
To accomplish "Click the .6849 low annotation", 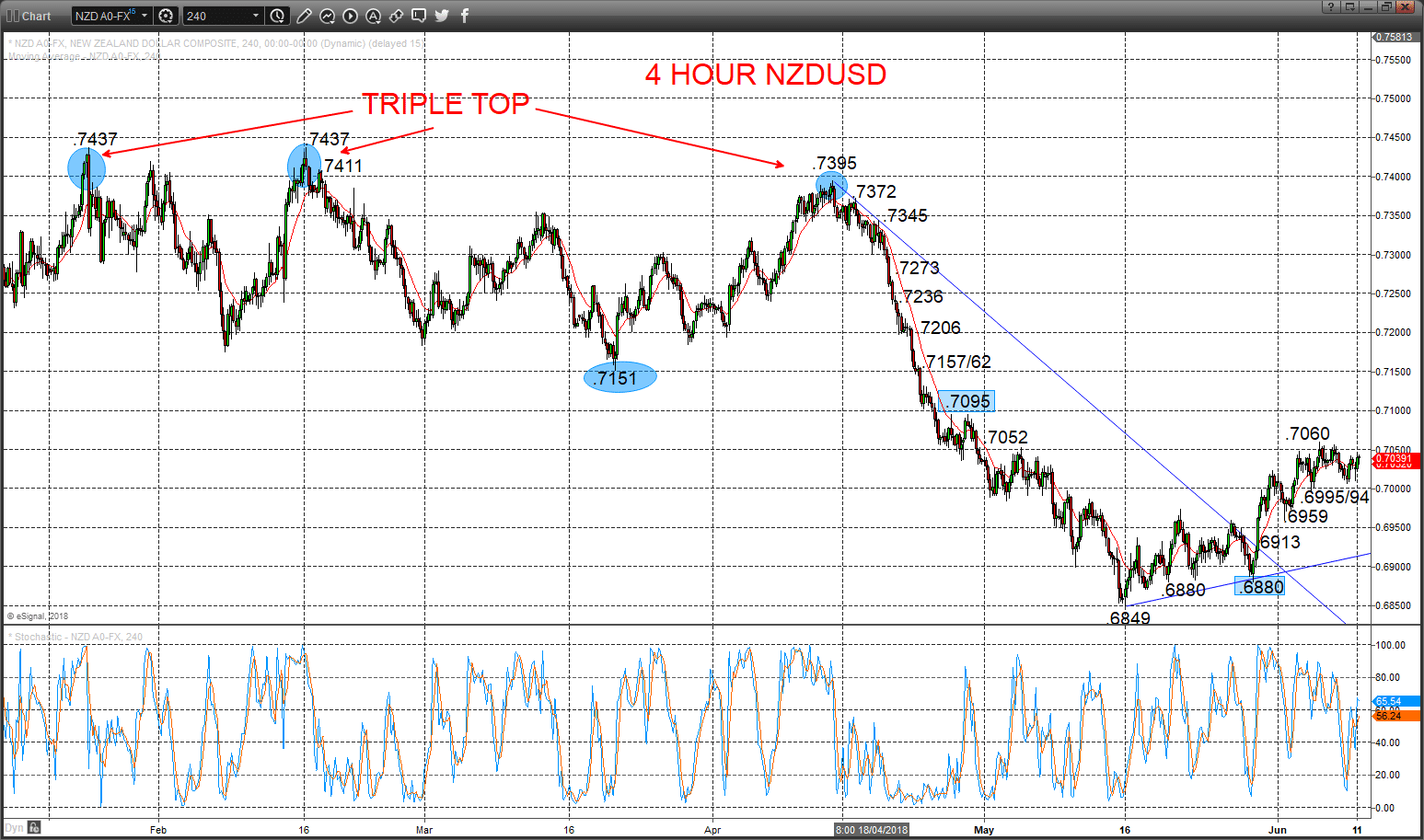I will point(1129,618).
